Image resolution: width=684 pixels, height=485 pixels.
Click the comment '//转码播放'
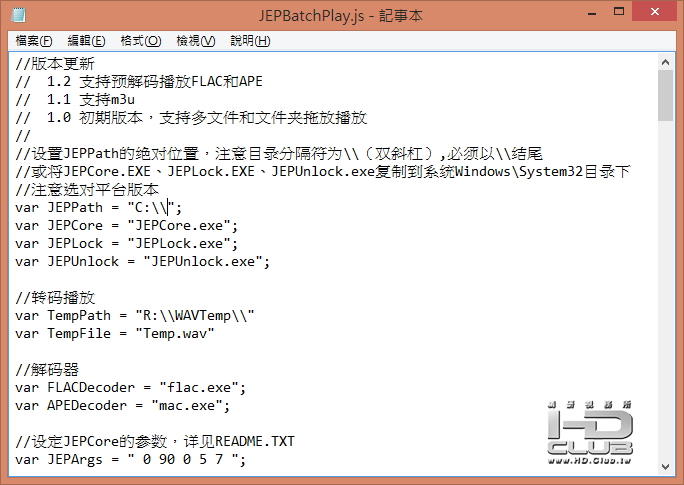55,297
